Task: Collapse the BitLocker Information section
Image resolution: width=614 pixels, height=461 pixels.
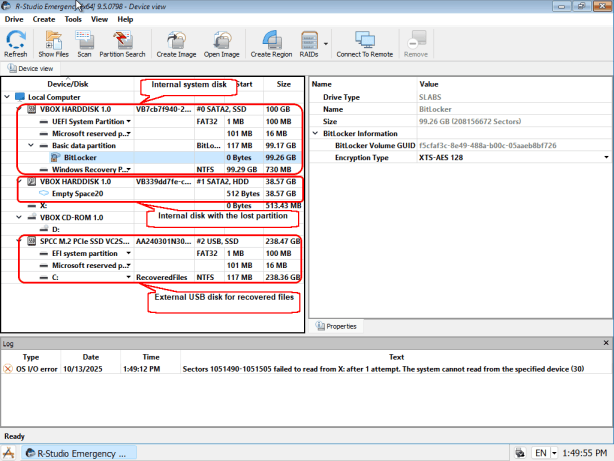Action: tap(316, 133)
